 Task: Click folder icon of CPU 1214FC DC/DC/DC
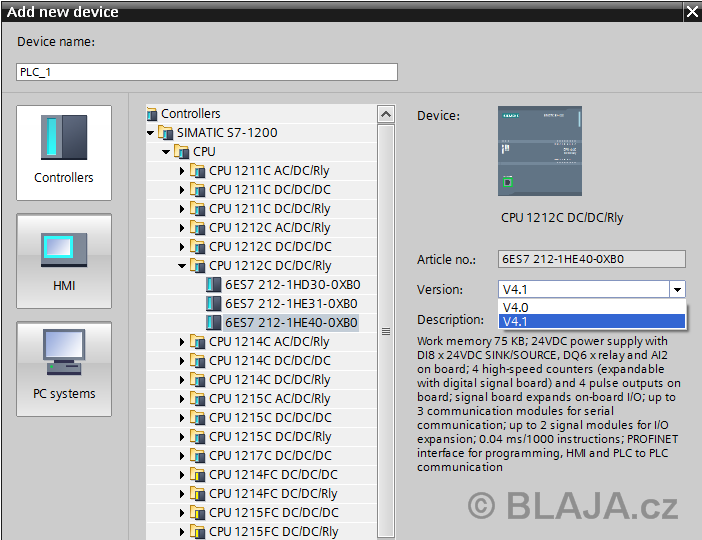(x=197, y=475)
